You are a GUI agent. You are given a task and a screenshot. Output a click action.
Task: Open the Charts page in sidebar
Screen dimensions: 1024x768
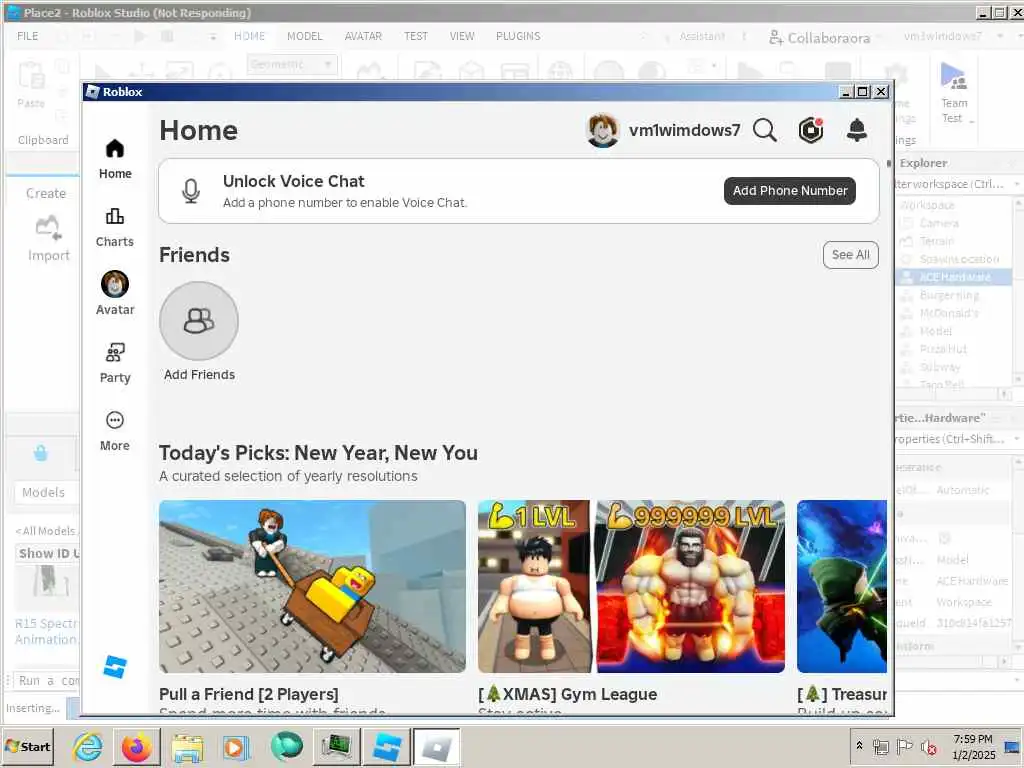coord(115,227)
